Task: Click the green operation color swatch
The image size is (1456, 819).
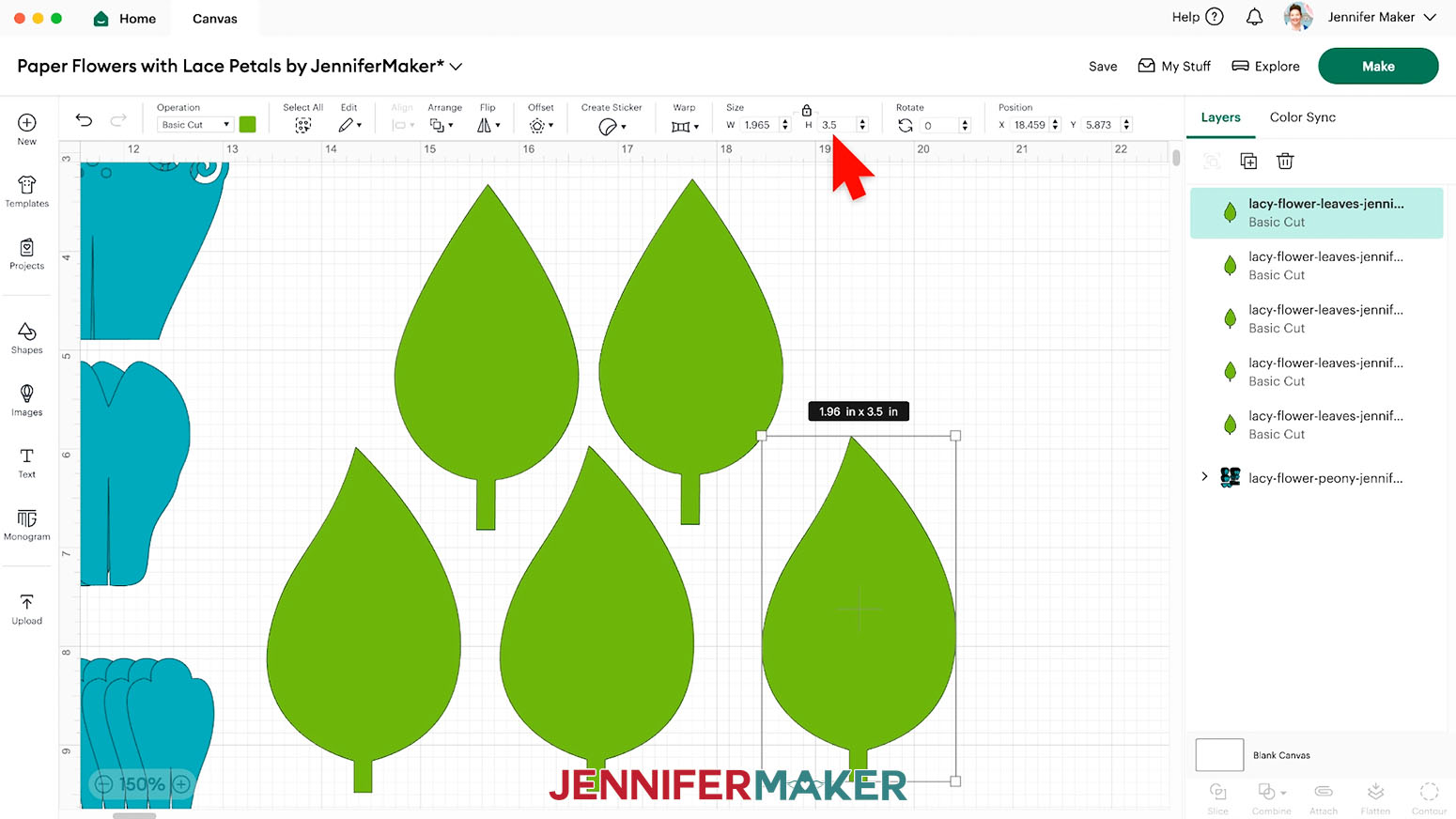Action: 248,124
